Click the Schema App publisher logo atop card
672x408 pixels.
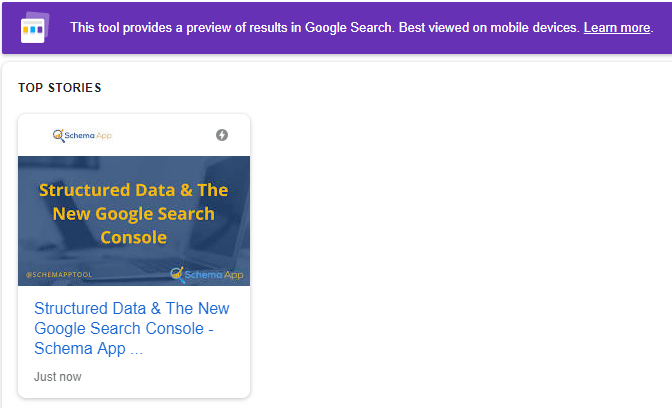pyautogui.click(x=82, y=135)
